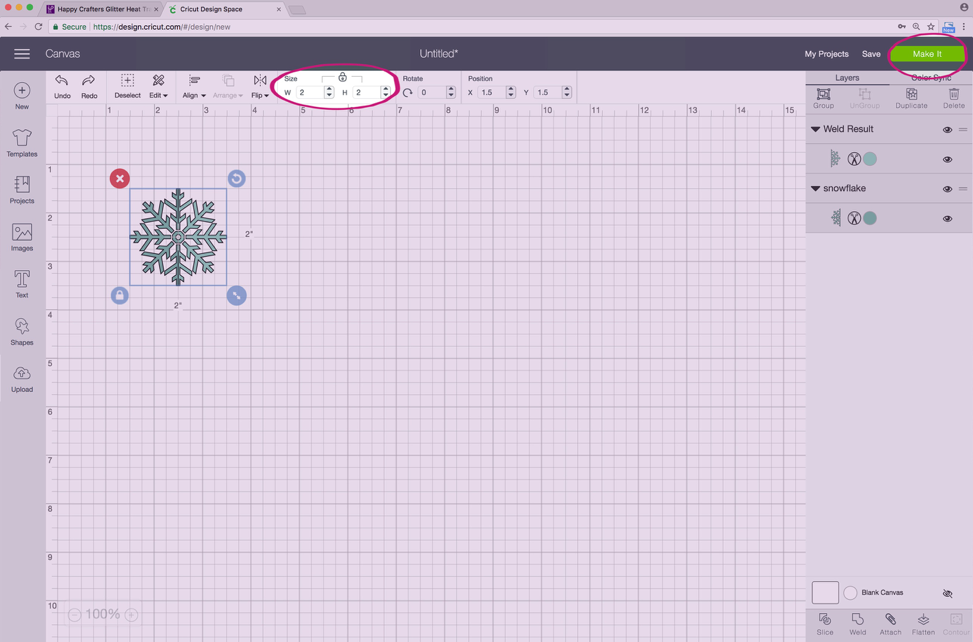Toggle the size aspect ratio lock

343,78
